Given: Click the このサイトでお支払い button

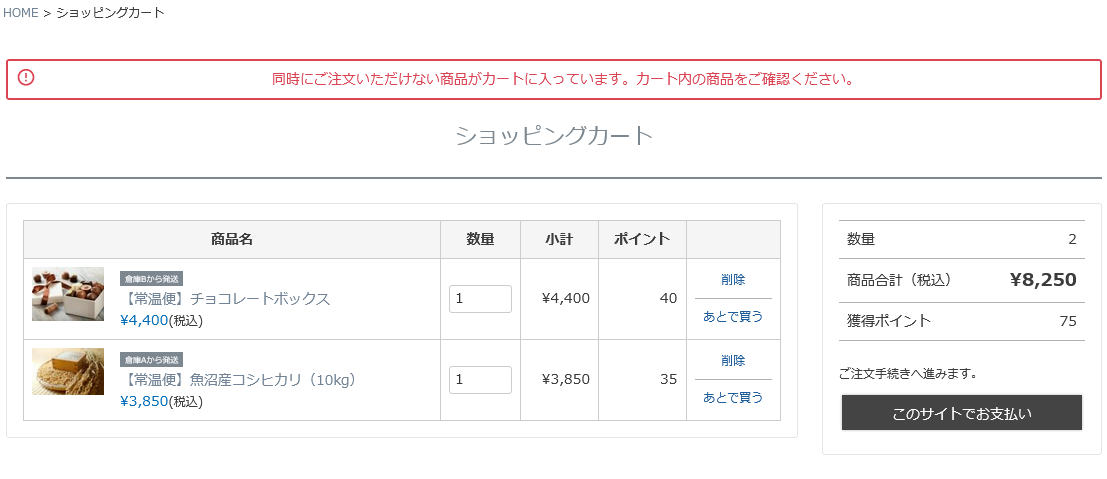Looking at the screenshot, I should [x=962, y=413].
